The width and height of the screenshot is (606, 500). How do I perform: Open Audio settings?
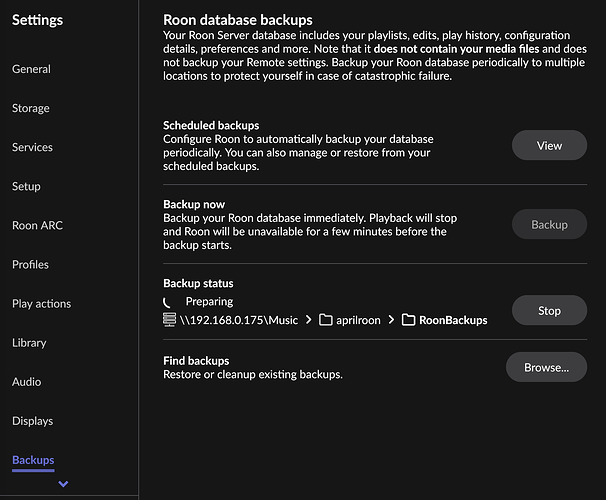[26, 382]
